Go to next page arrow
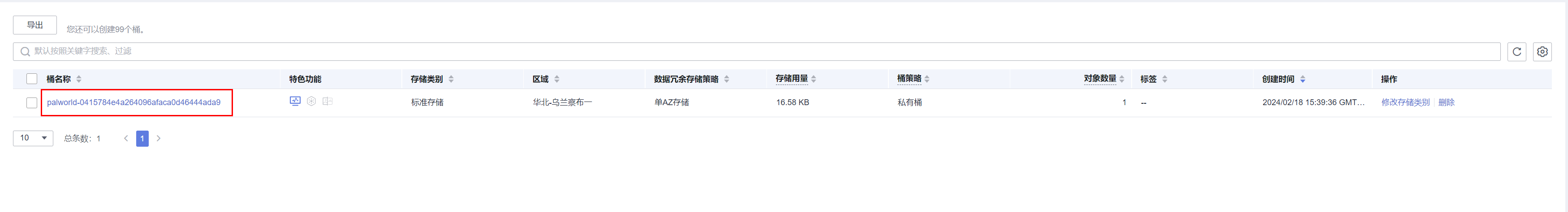Viewport: 1568px width, 212px height. (158, 139)
